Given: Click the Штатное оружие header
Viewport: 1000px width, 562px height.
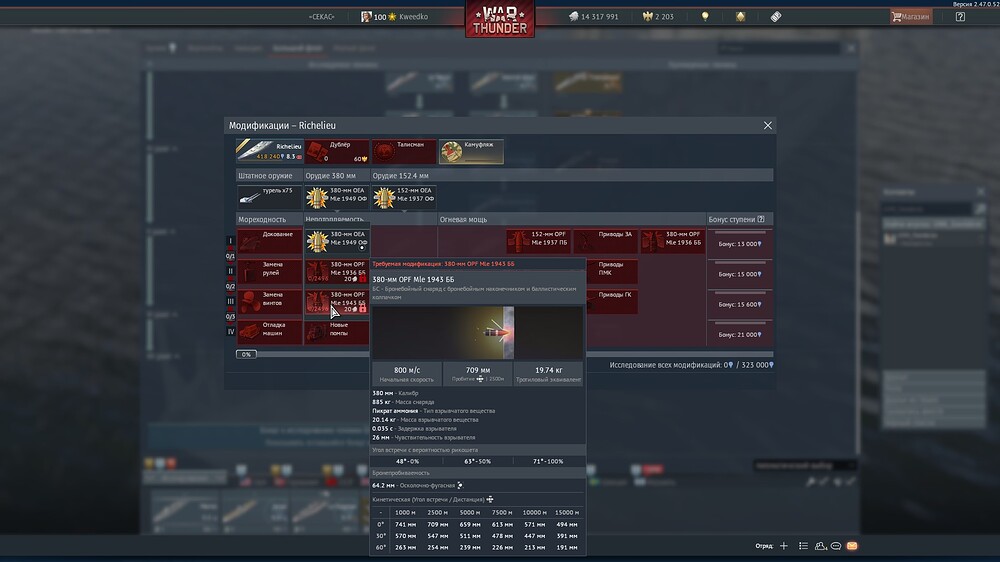Looking at the screenshot, I should pos(265,175).
